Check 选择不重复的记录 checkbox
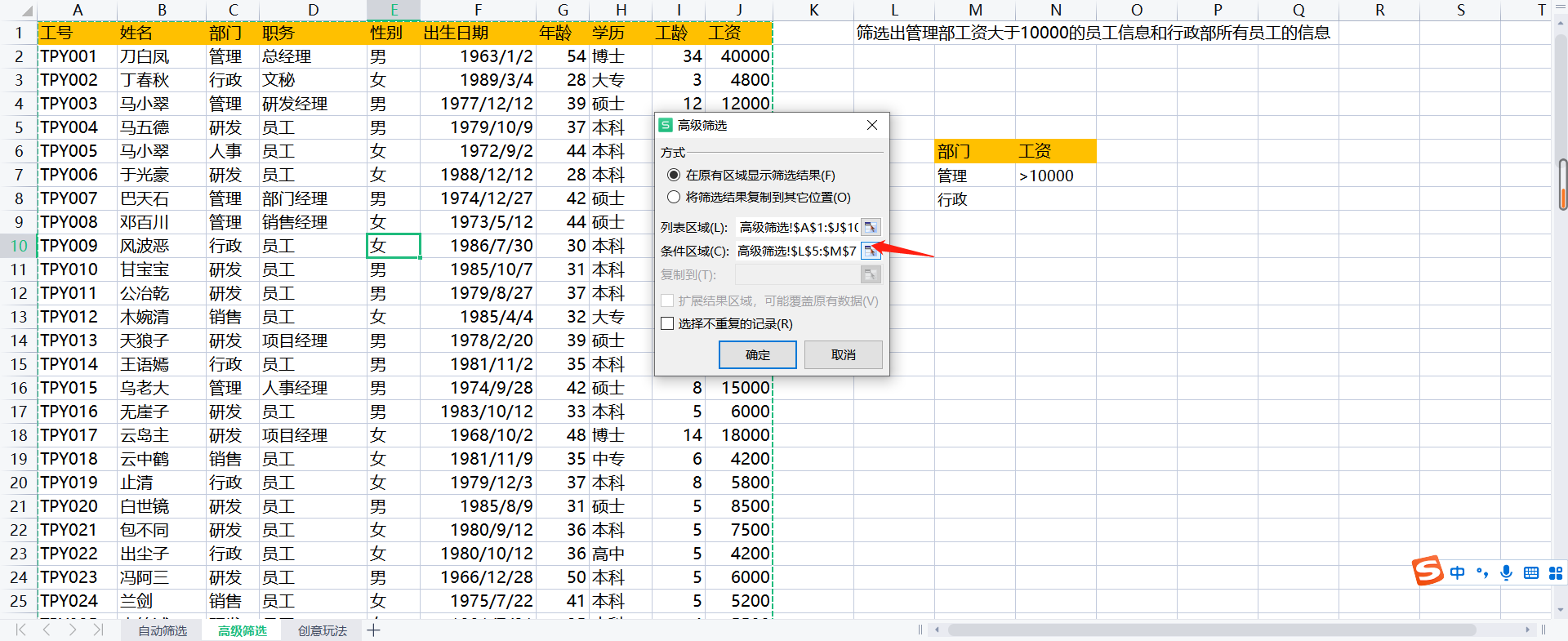This screenshot has height=641, width=1568. click(x=667, y=323)
